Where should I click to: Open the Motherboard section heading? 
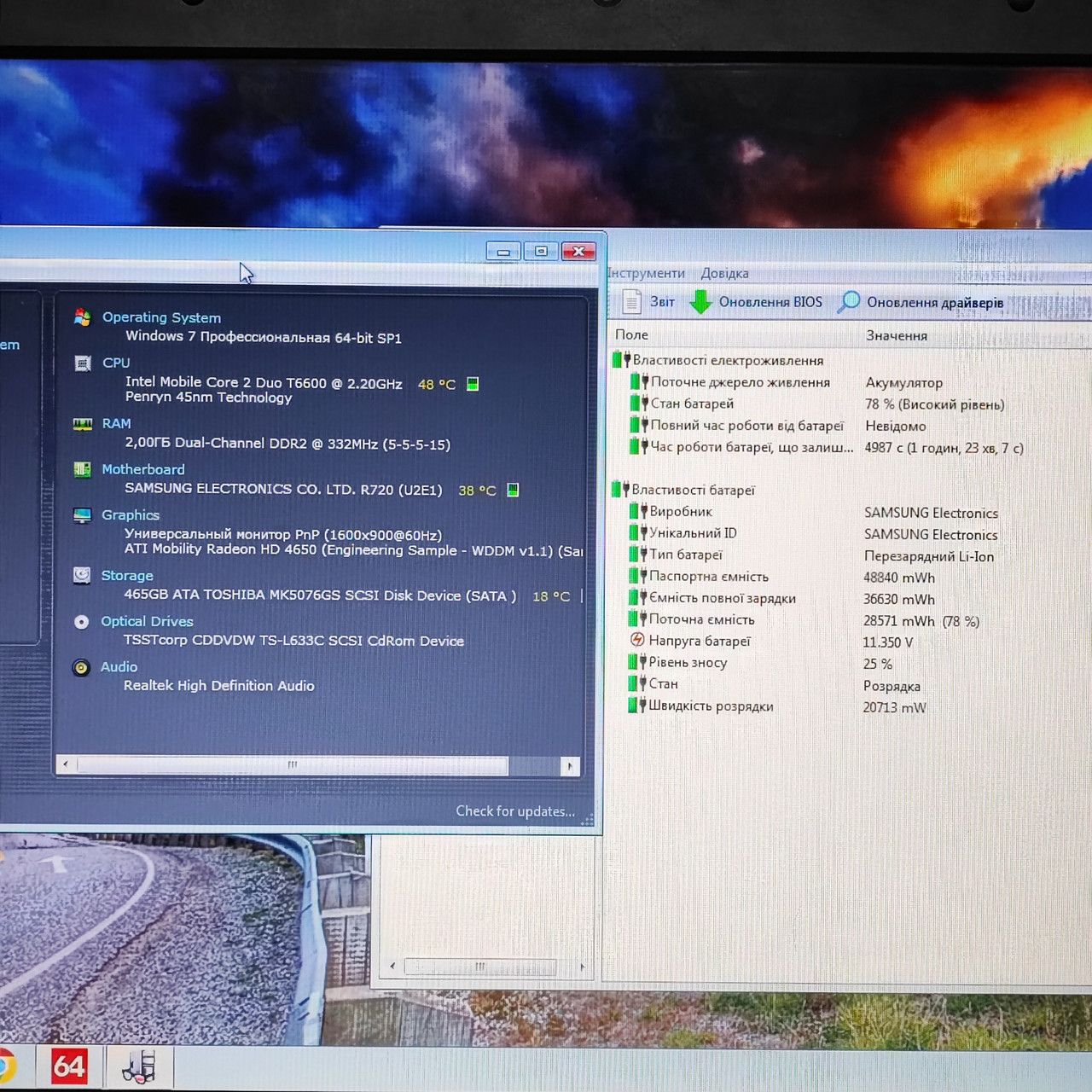click(x=142, y=469)
